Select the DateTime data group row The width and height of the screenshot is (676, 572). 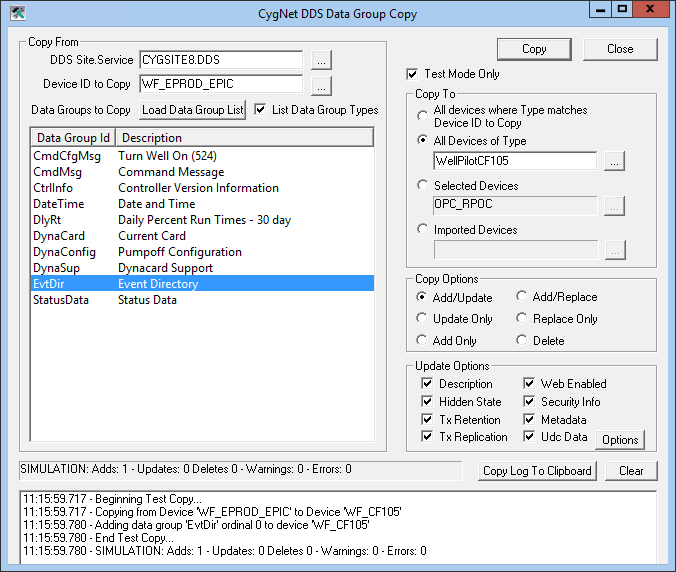(x=203, y=204)
